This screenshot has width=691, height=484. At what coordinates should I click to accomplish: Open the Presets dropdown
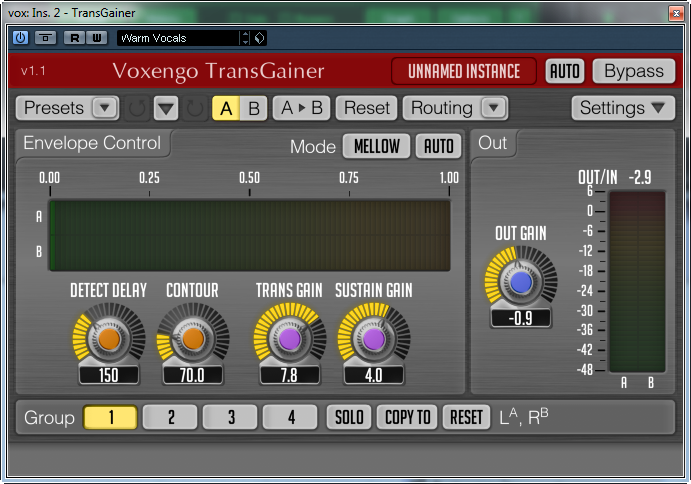click(67, 108)
